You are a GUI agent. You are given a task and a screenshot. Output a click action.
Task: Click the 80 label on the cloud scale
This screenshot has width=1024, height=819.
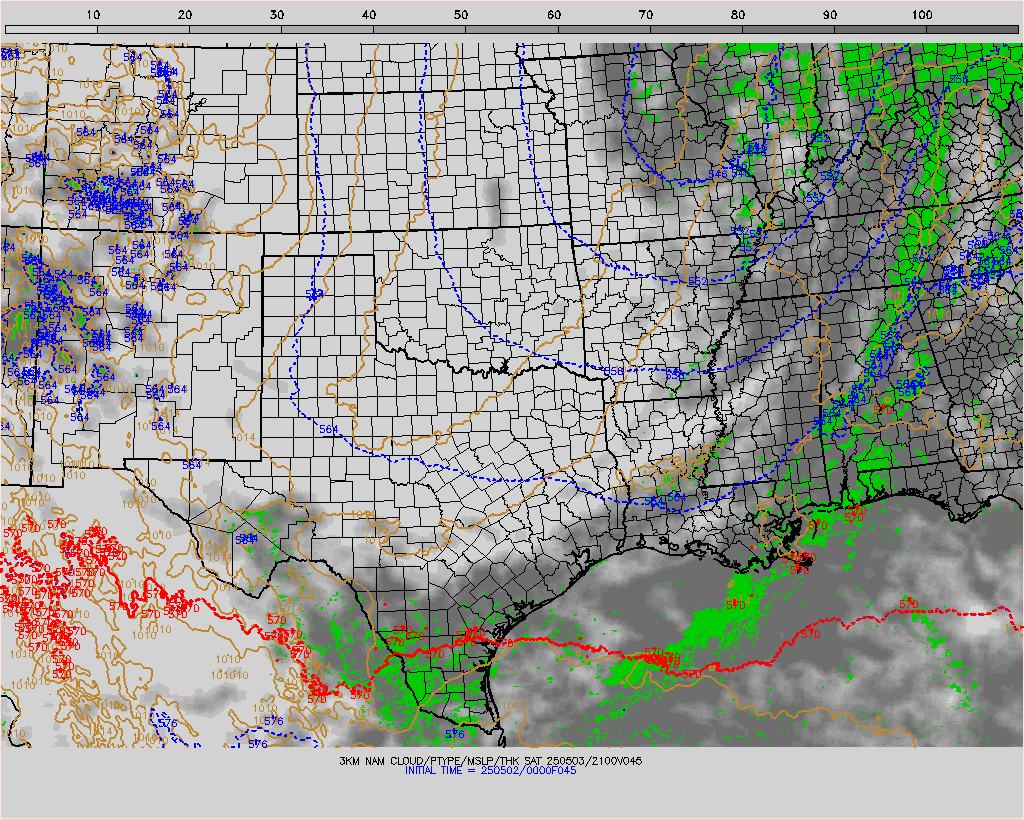click(x=737, y=14)
